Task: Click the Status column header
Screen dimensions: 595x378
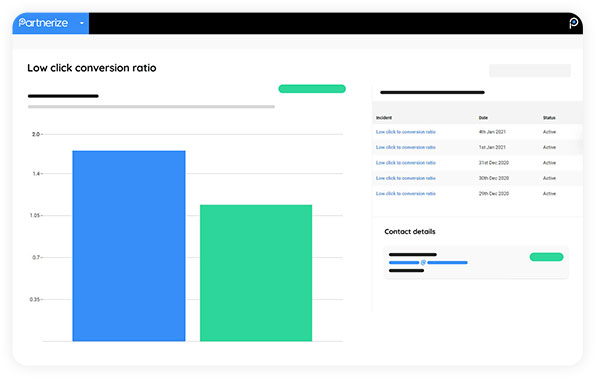Action: [x=549, y=118]
